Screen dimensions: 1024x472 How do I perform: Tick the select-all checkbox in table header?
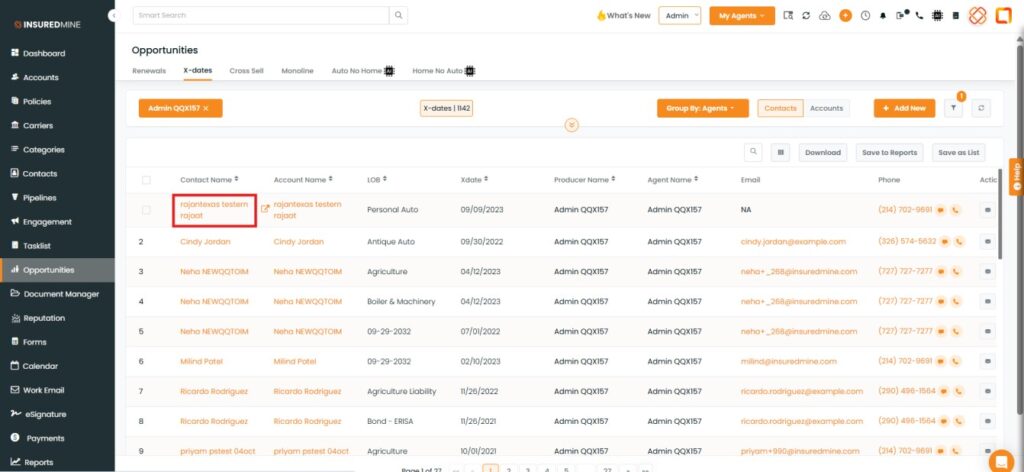[146, 180]
